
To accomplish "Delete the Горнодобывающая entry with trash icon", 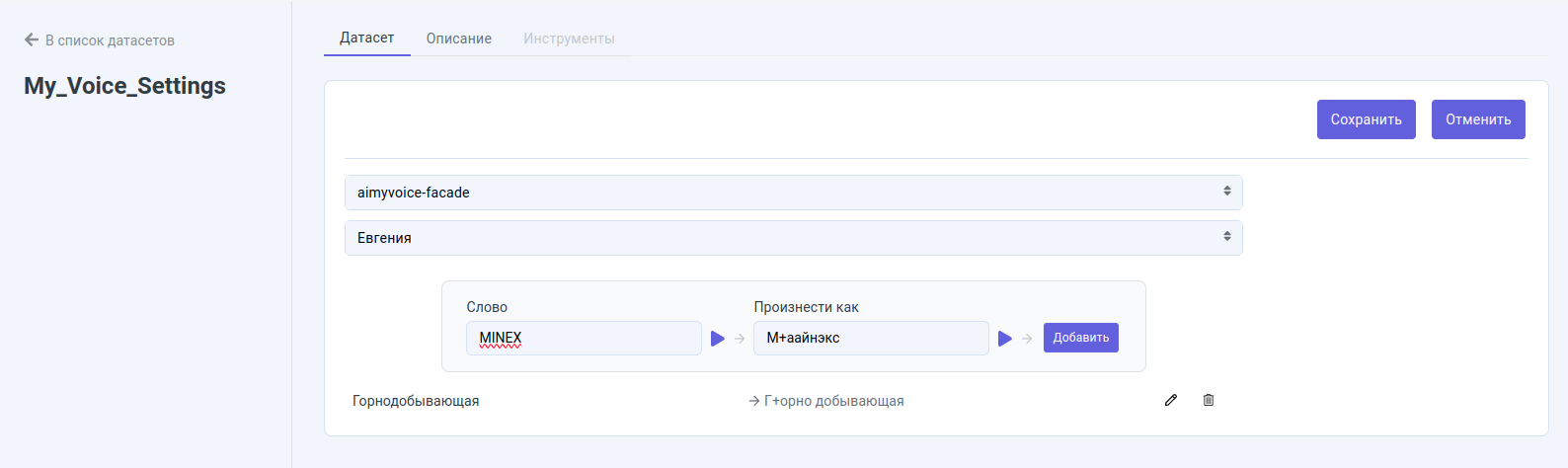I will pos(1209,400).
